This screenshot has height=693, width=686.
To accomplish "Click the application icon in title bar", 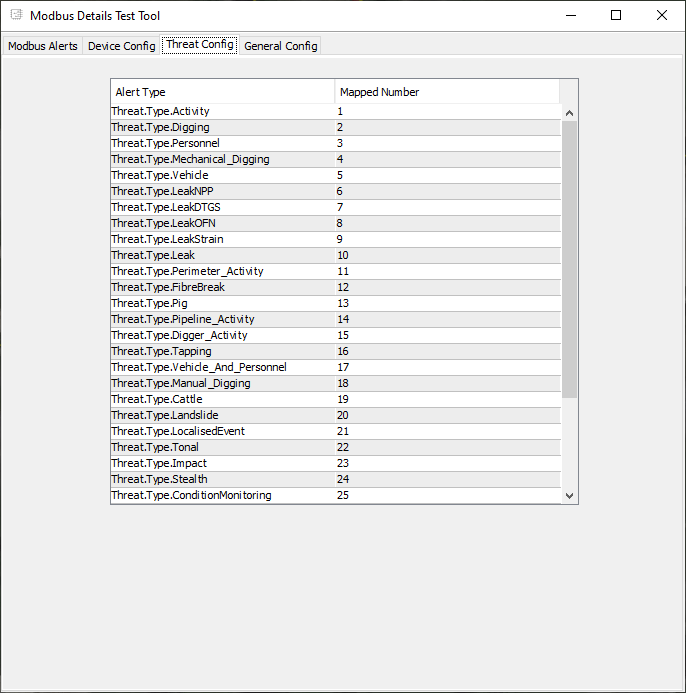I will [16, 15].
